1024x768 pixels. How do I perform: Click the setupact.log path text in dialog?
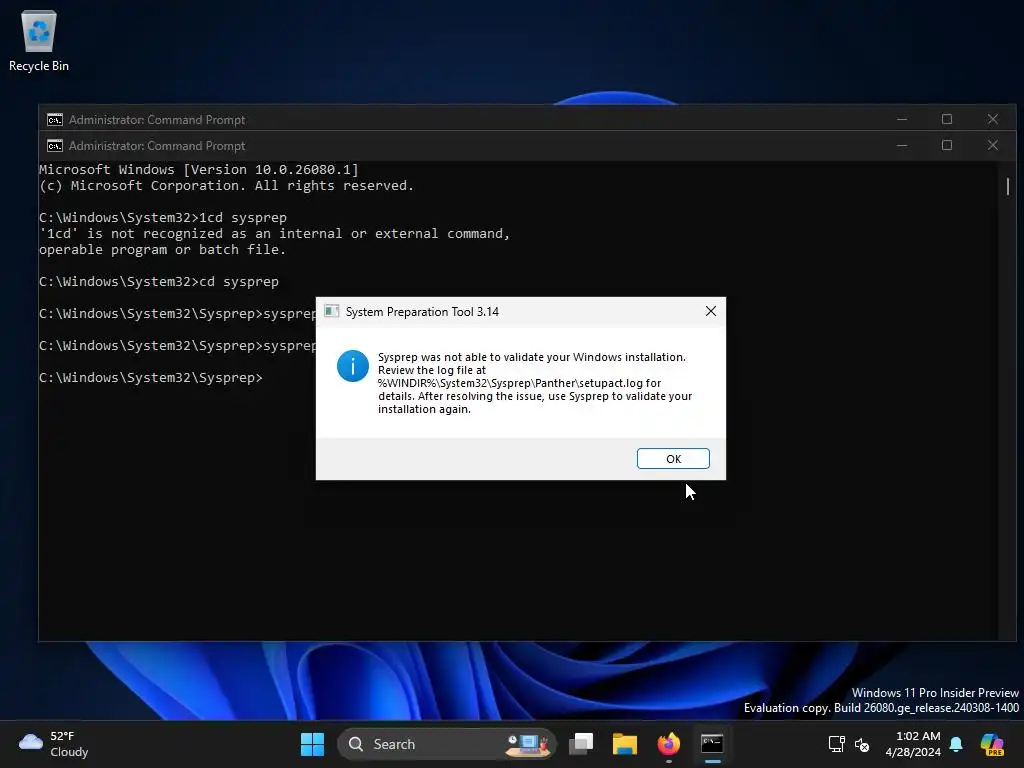pos(511,383)
